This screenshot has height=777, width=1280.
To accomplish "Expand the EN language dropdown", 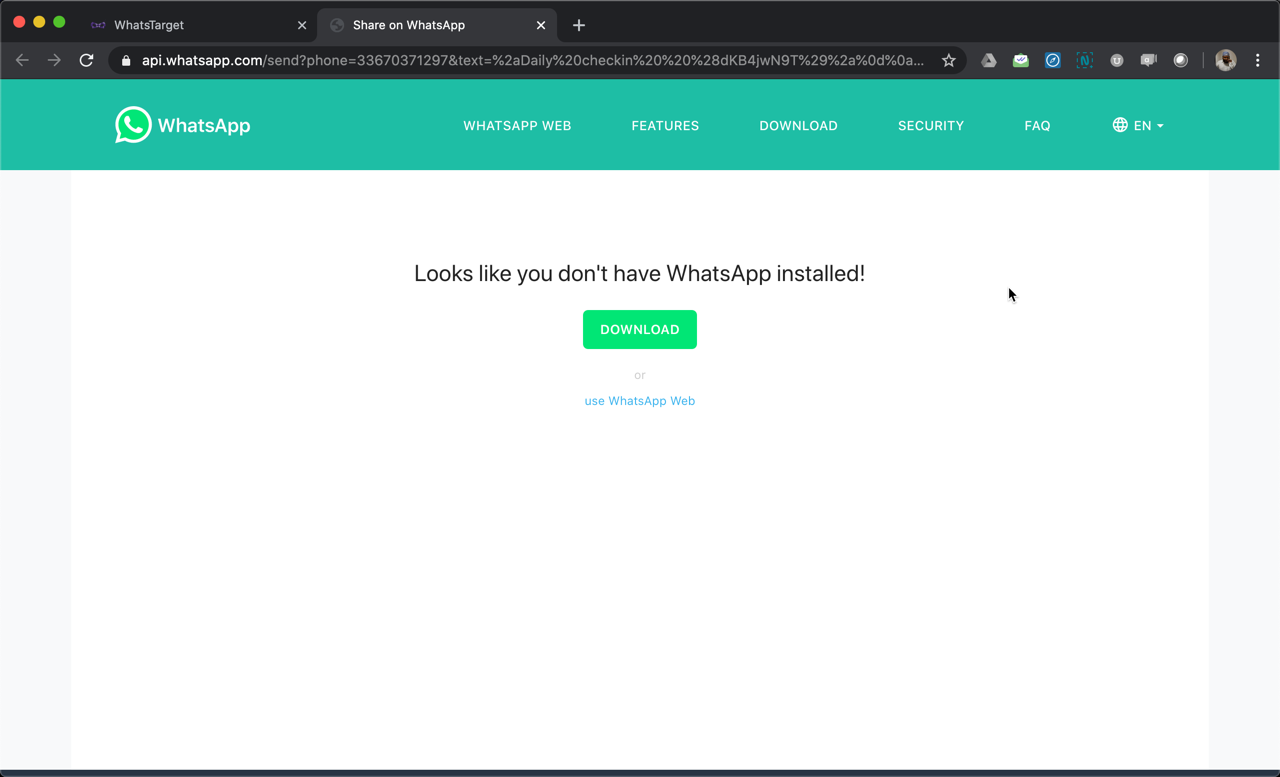I will pyautogui.click(x=1138, y=125).
